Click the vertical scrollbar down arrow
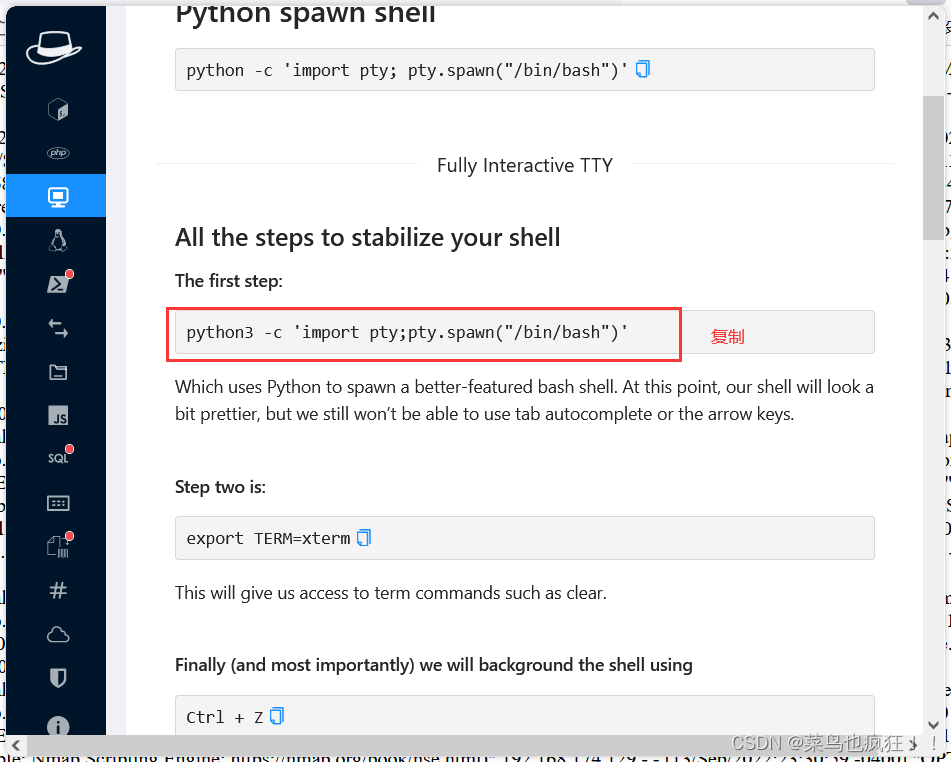The height and width of the screenshot is (762, 951). pos(933,724)
